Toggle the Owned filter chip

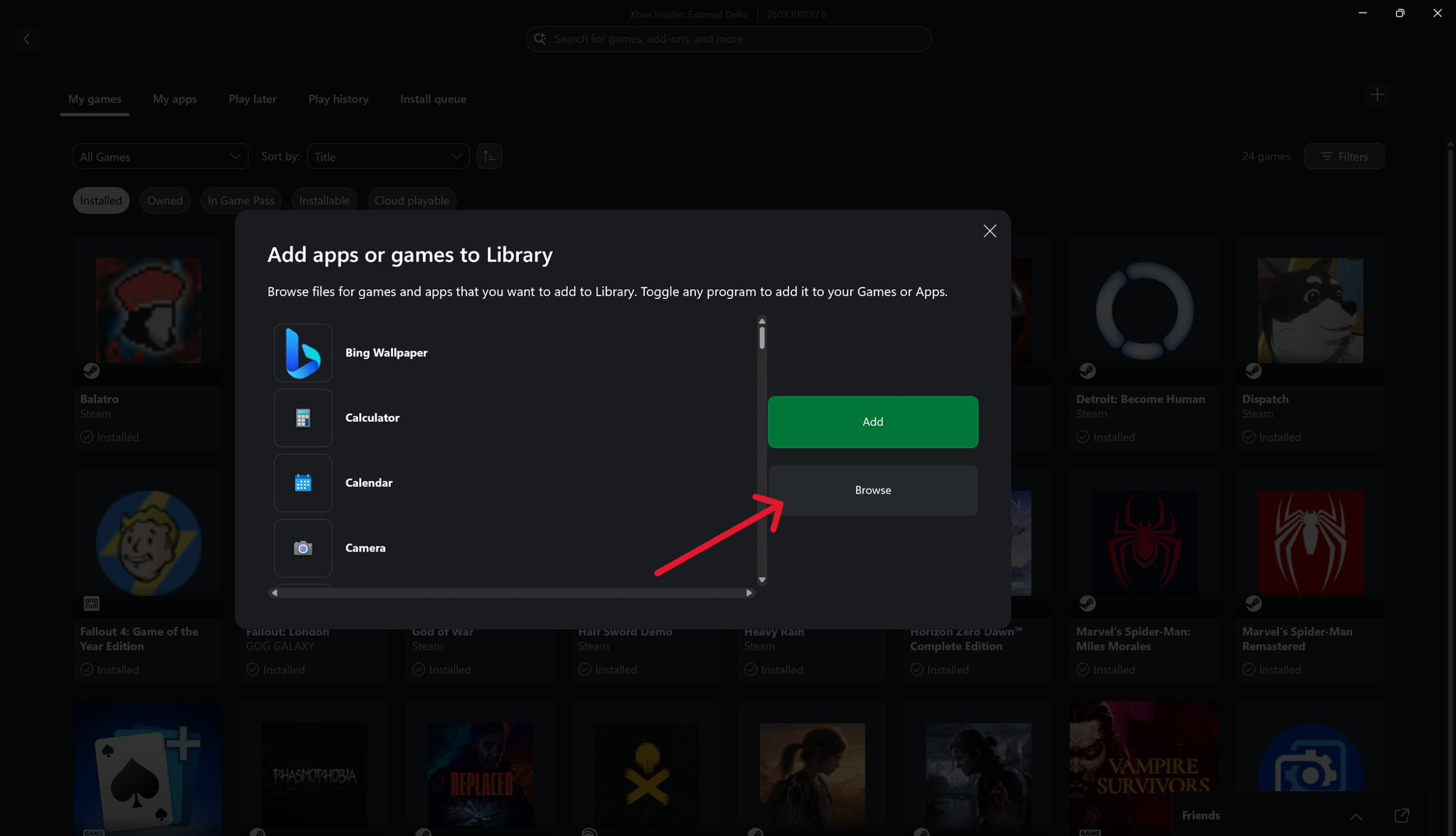click(x=165, y=201)
